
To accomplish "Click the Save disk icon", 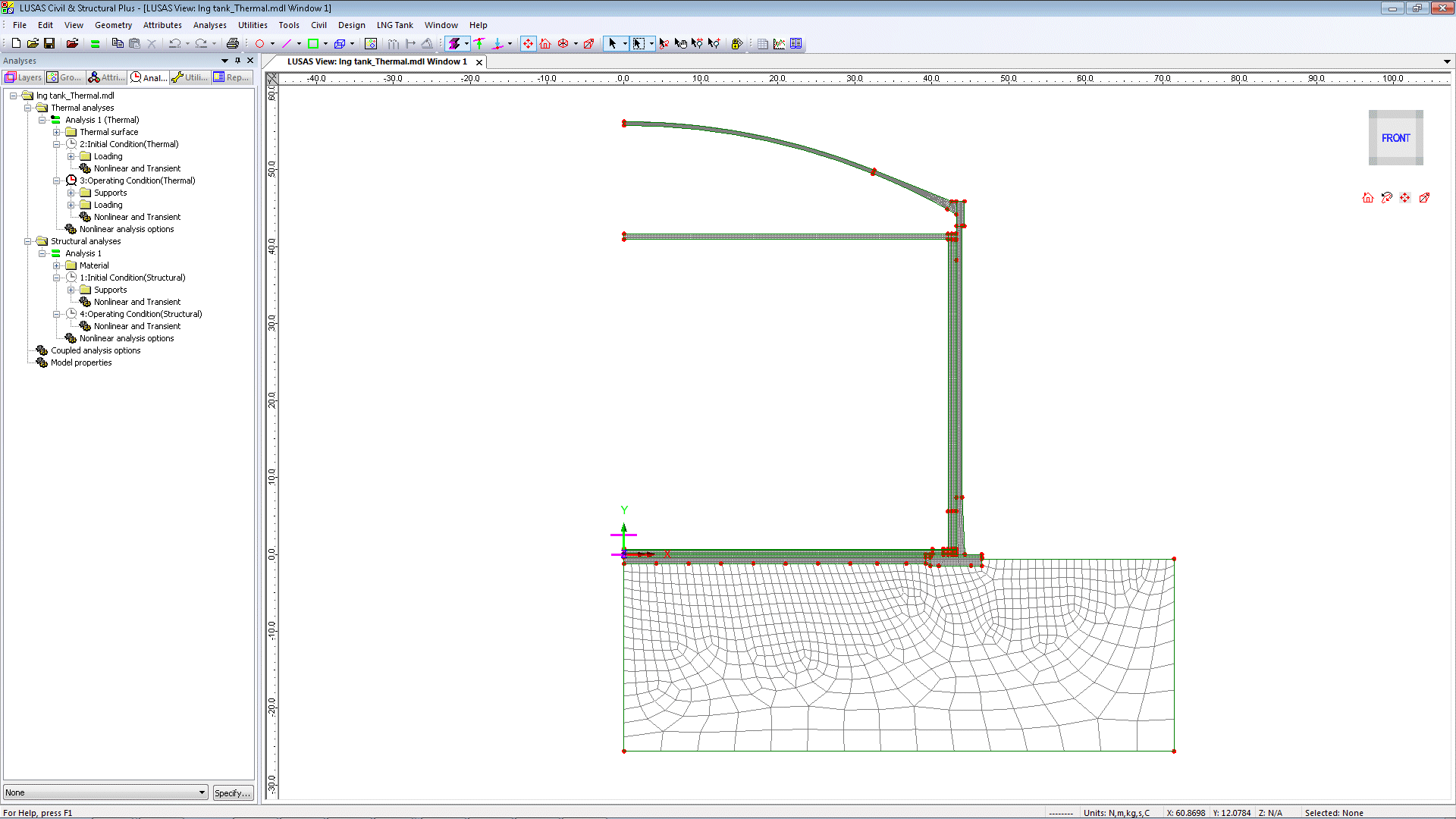I will 49,43.
